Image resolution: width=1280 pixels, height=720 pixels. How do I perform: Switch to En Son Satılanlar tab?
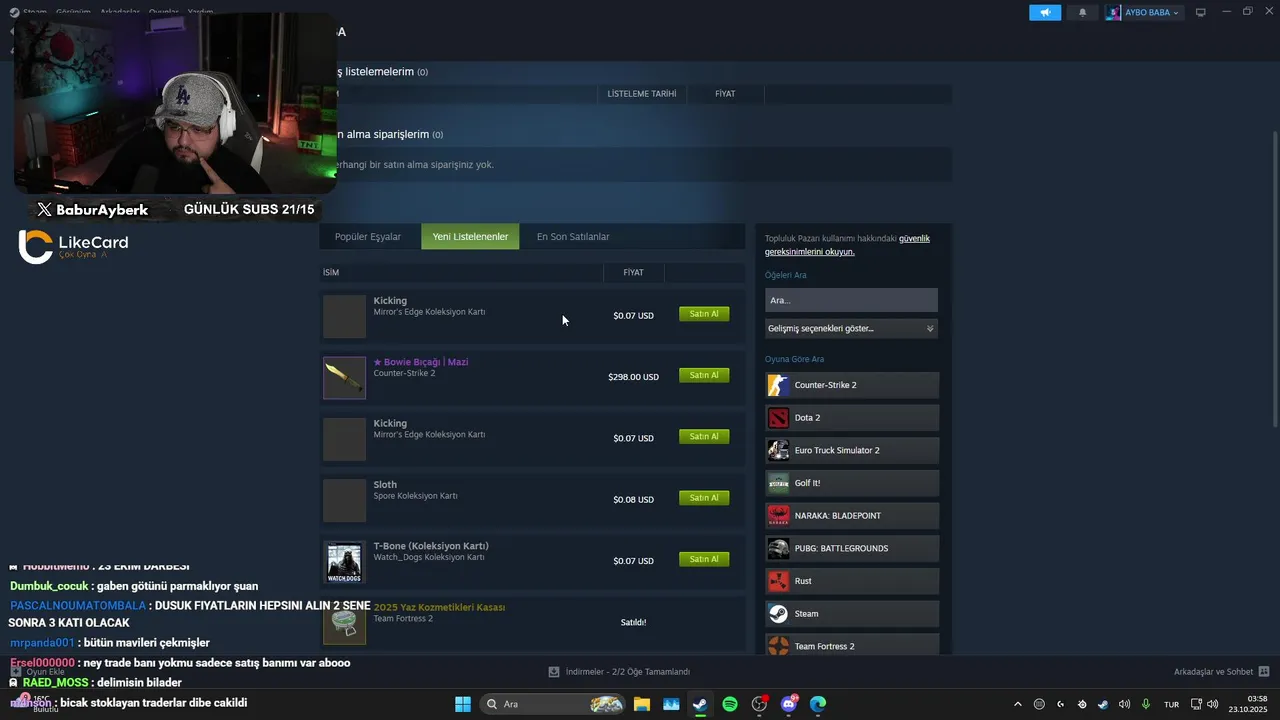(573, 237)
